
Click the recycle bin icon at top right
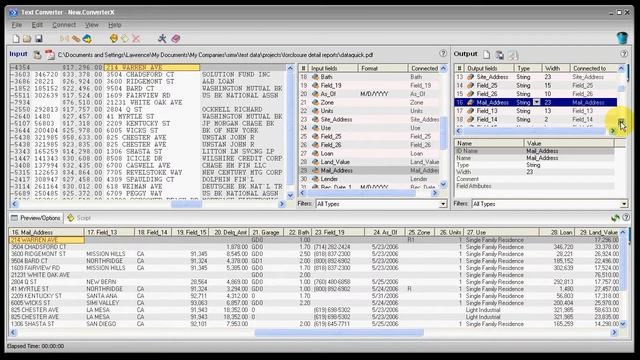tap(622, 38)
